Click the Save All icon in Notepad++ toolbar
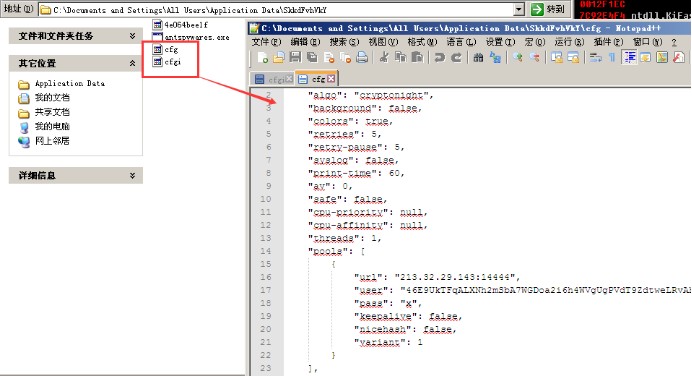 [x=312, y=57]
